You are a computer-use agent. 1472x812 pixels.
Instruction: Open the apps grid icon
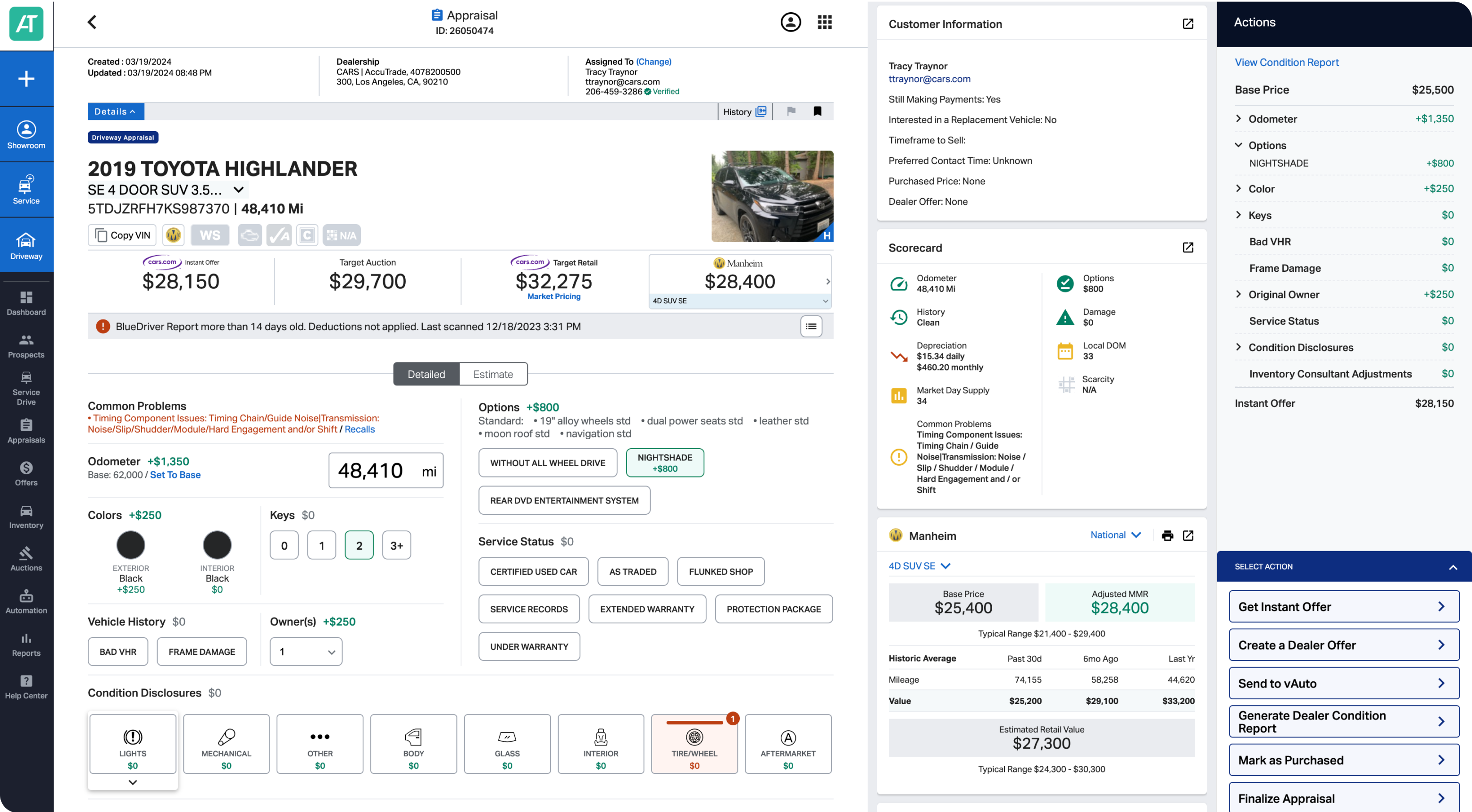coord(824,22)
